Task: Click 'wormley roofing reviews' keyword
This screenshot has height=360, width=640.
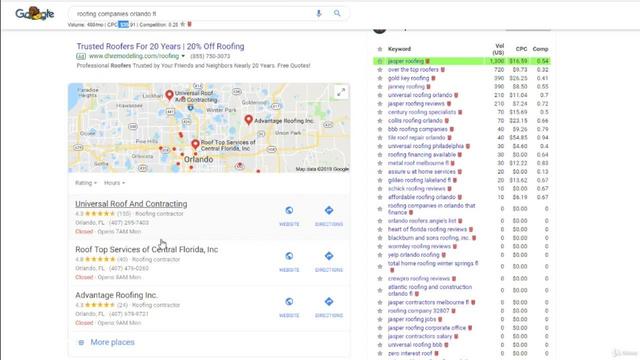Action: click(419, 247)
